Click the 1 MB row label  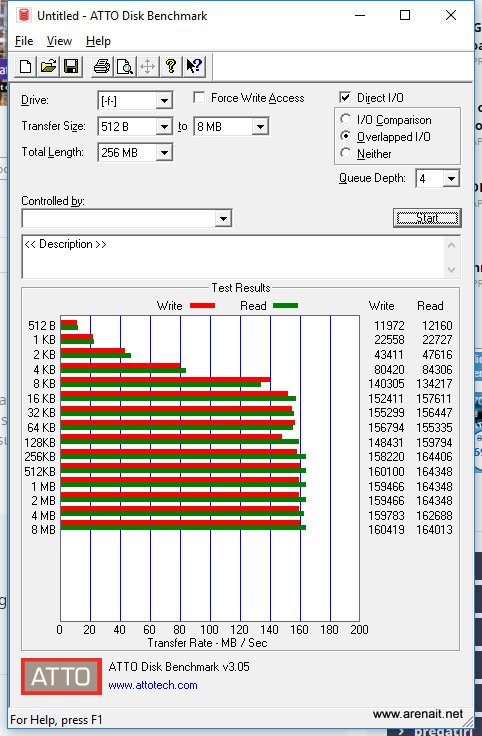tap(43, 486)
